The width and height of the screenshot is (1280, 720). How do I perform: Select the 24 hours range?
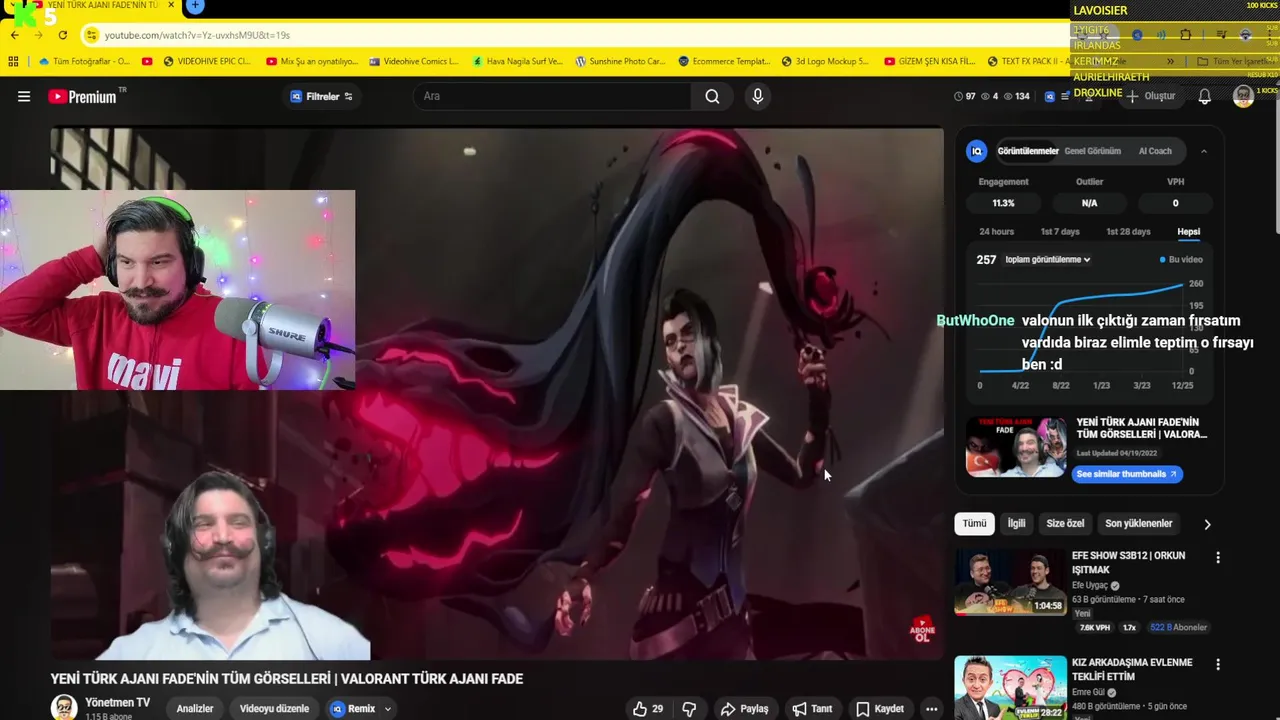click(x=996, y=232)
